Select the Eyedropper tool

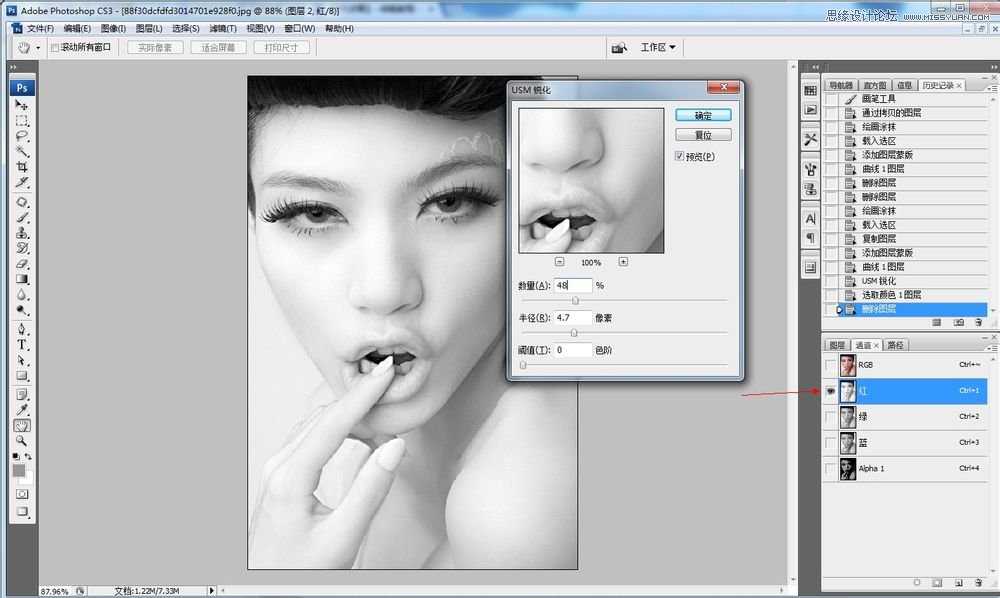tap(22, 410)
